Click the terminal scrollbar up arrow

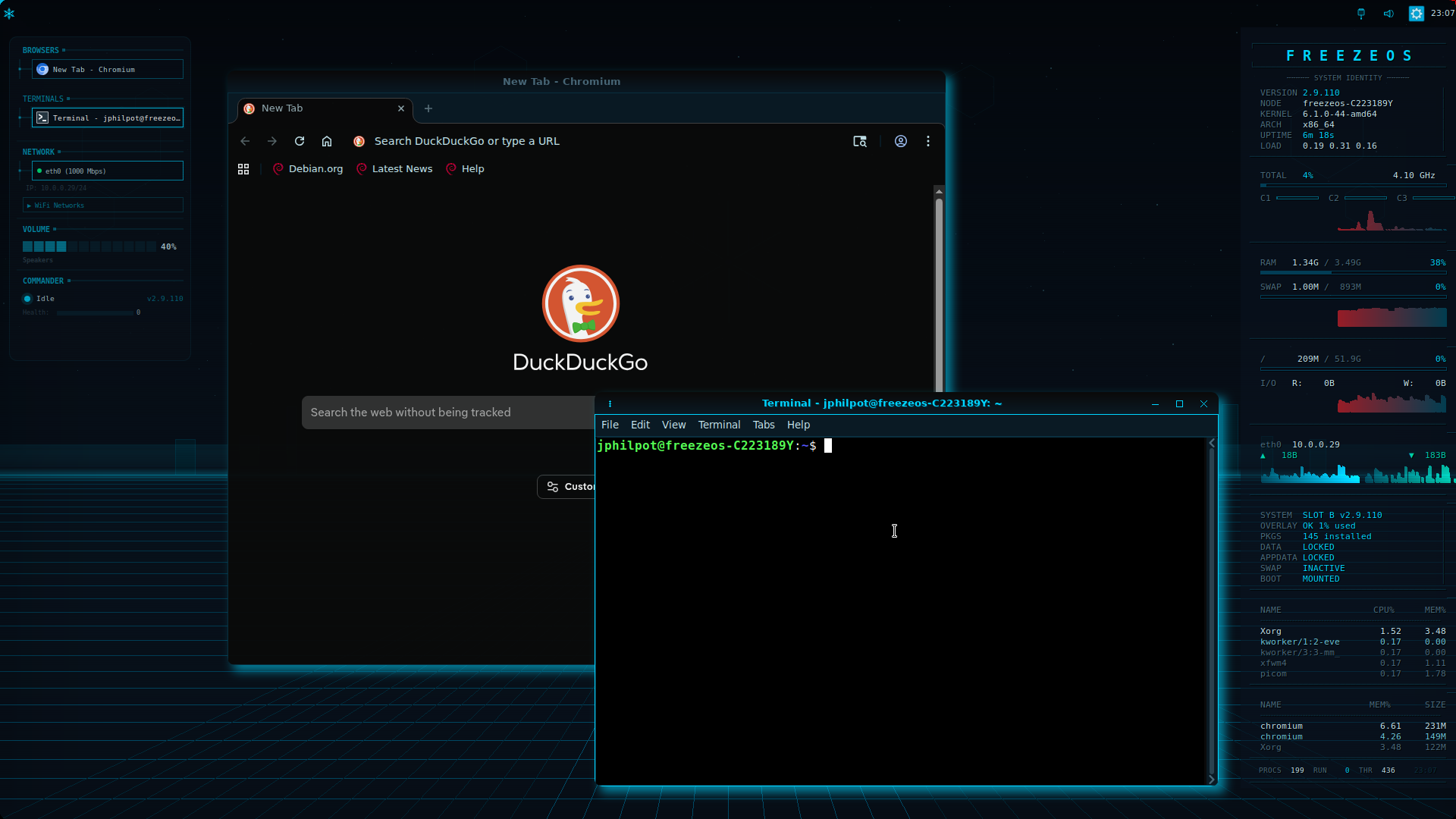click(x=1211, y=443)
